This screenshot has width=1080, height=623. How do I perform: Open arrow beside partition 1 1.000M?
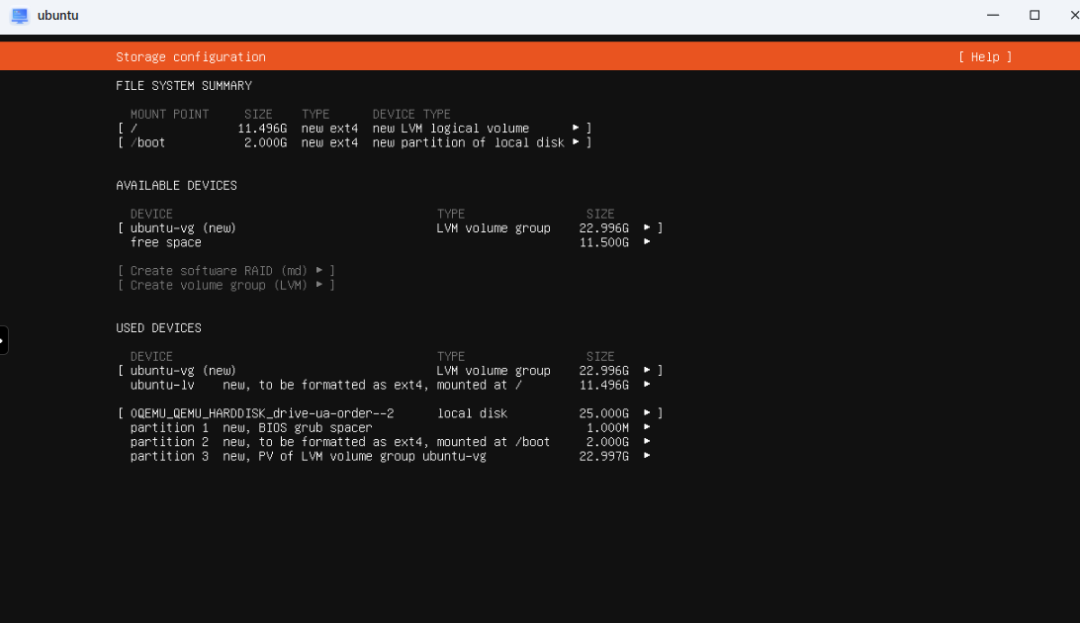647,427
